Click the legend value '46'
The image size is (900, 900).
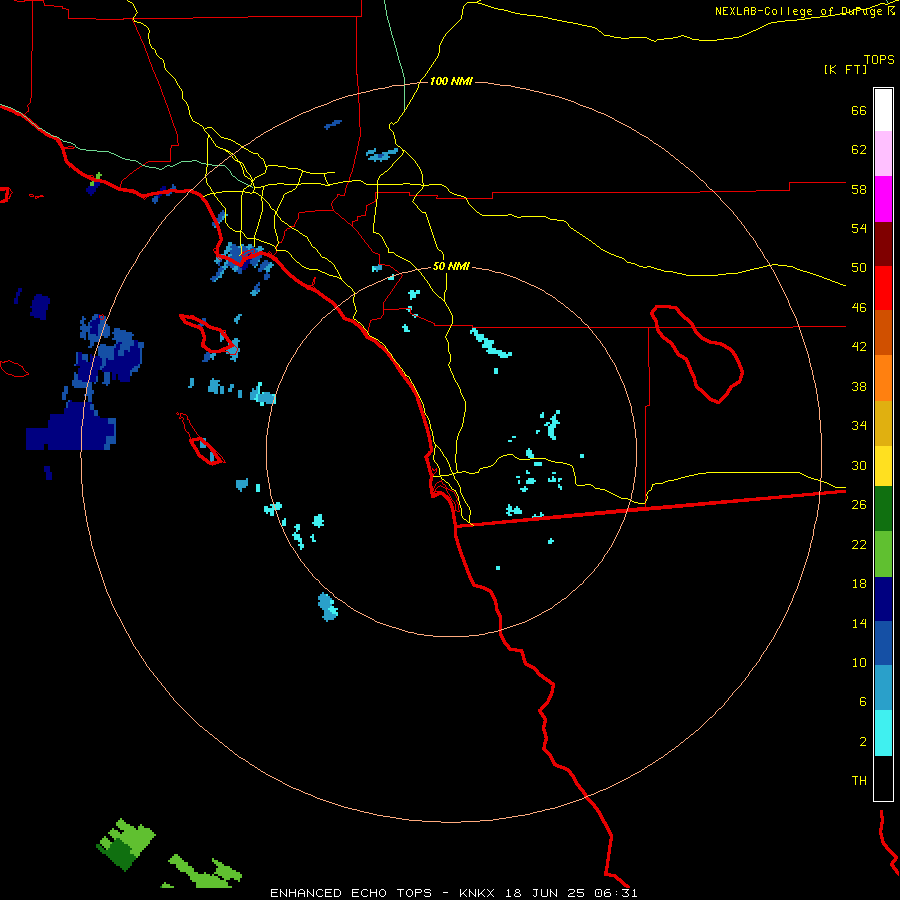(859, 308)
